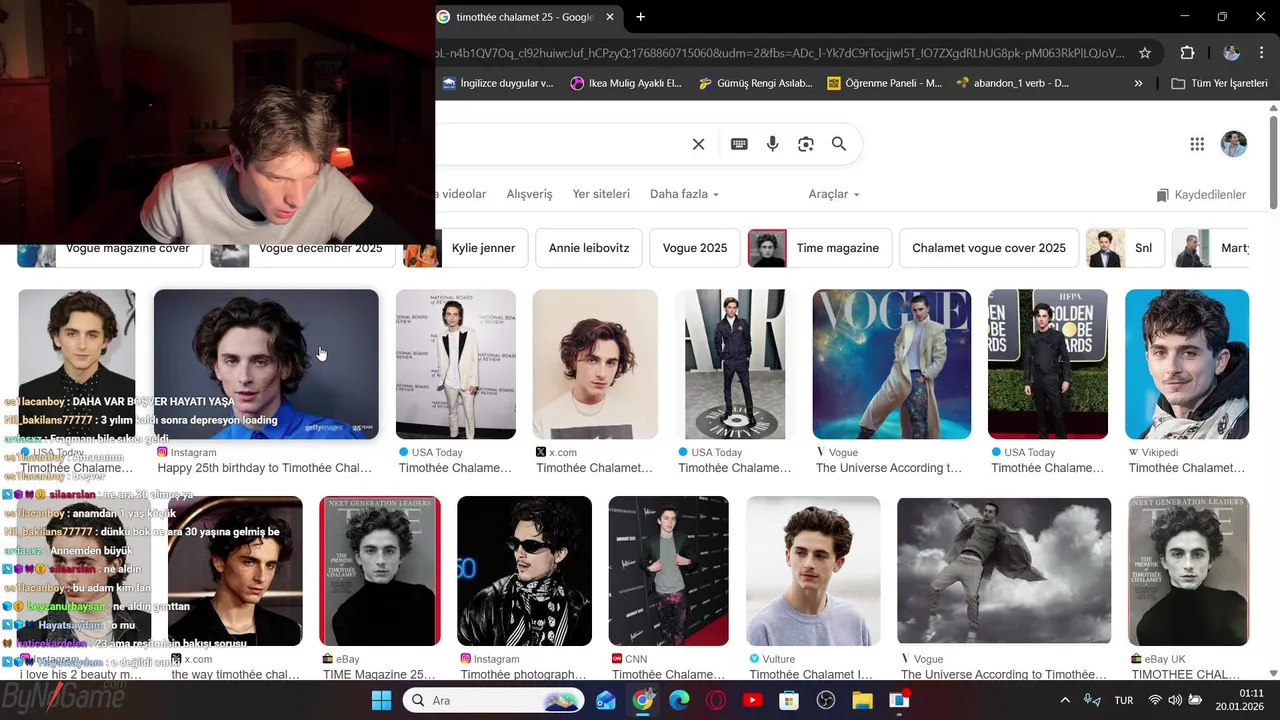
Task: Switch to the videolar tab
Action: pos(463,194)
